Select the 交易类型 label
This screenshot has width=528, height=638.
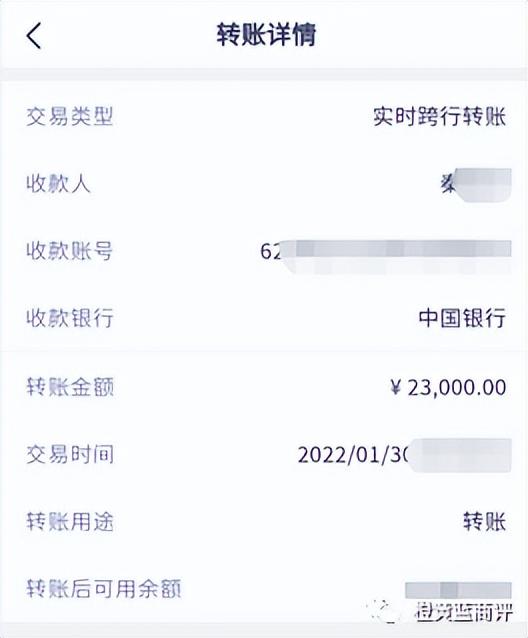tap(70, 117)
